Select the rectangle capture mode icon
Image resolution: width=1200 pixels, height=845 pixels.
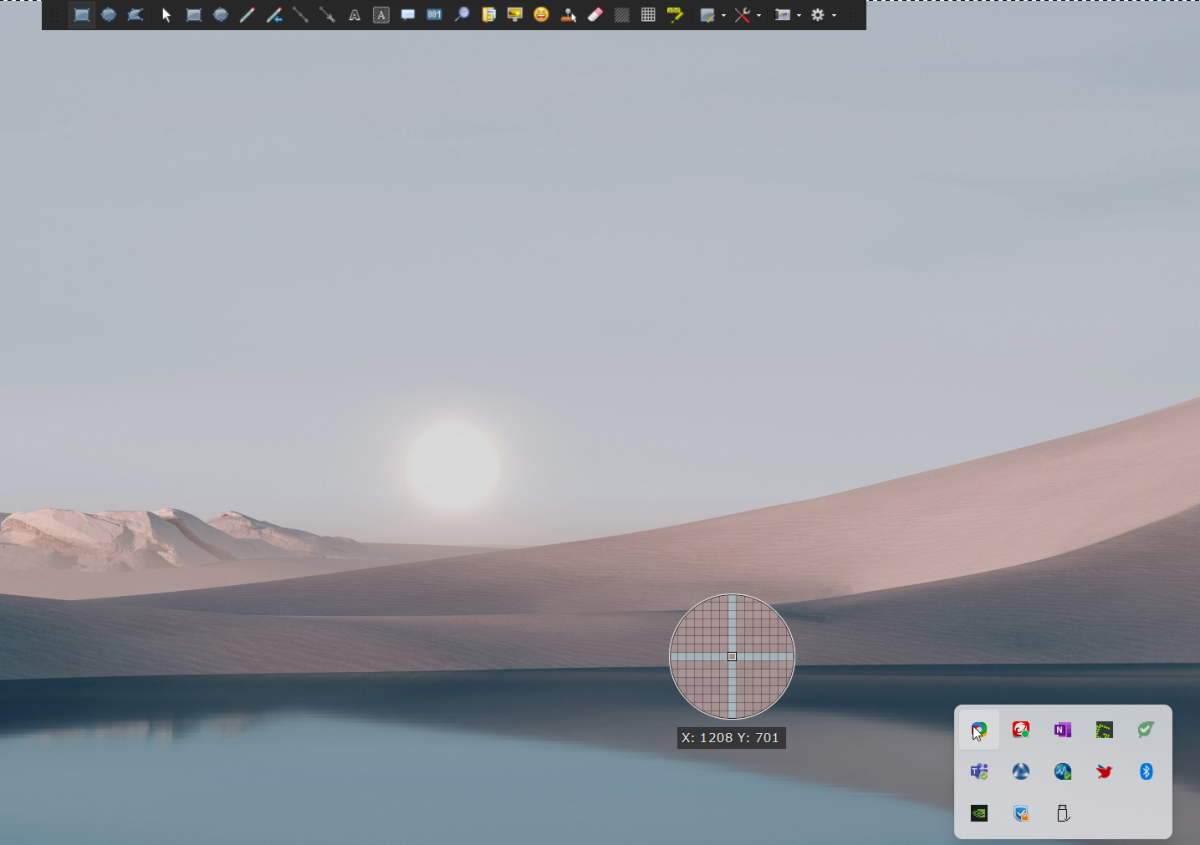tap(82, 15)
